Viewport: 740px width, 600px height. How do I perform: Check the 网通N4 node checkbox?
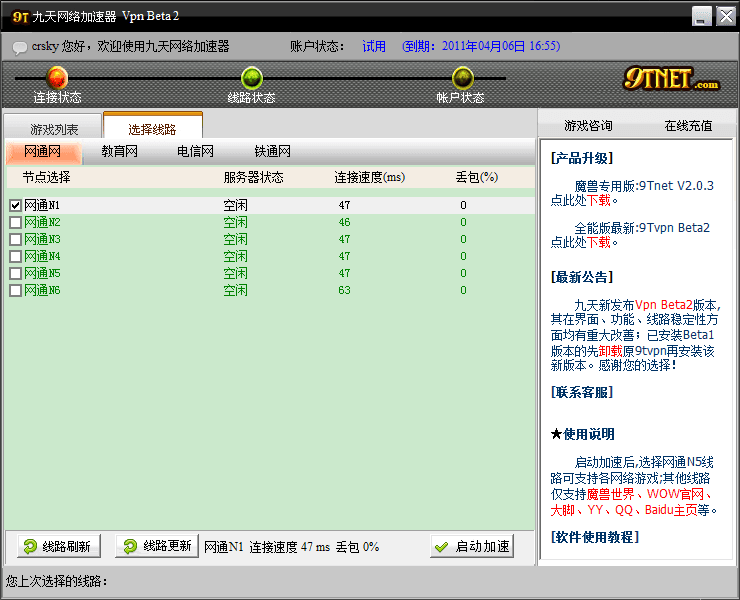(16, 256)
